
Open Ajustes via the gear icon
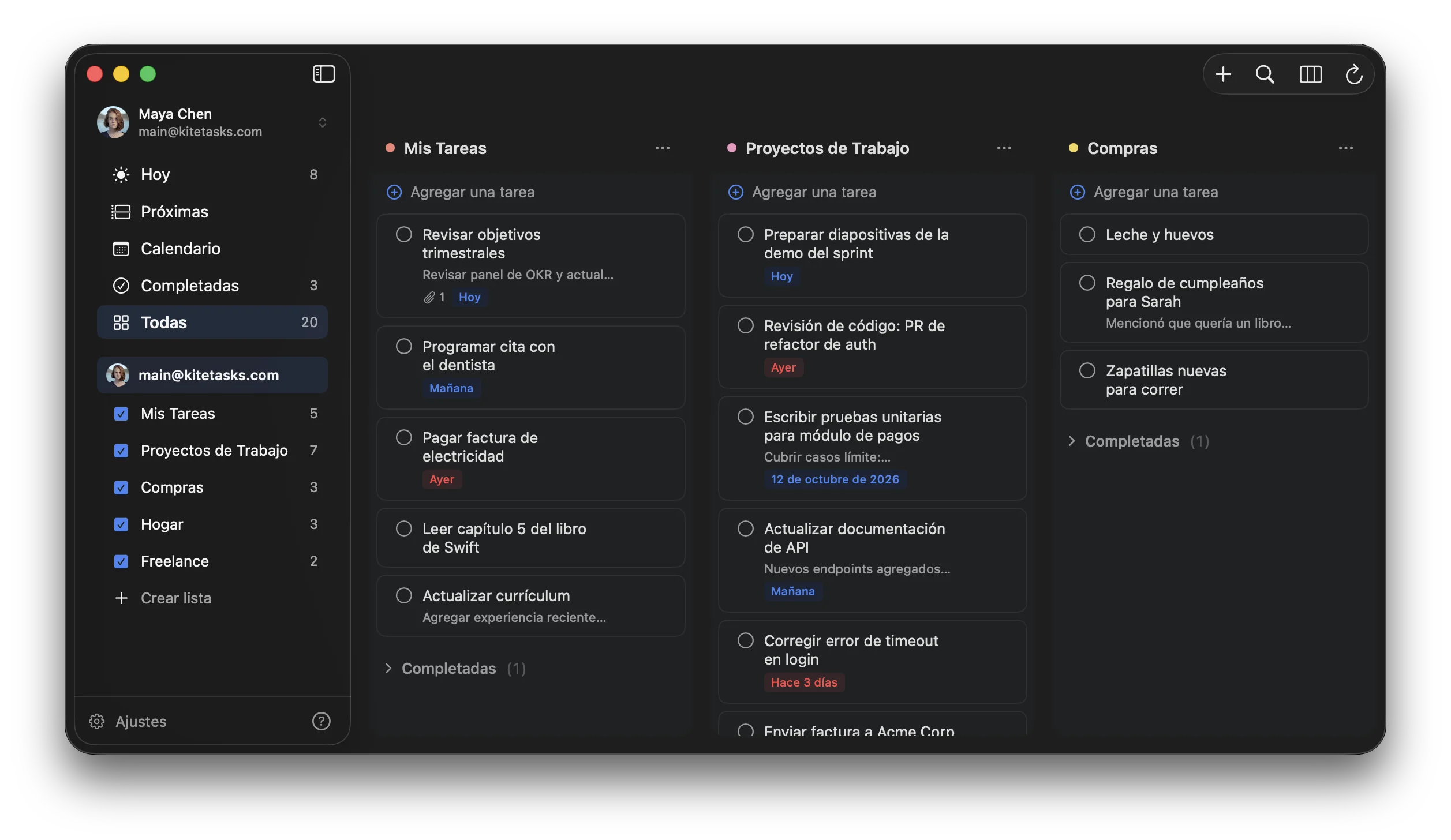[x=96, y=721]
